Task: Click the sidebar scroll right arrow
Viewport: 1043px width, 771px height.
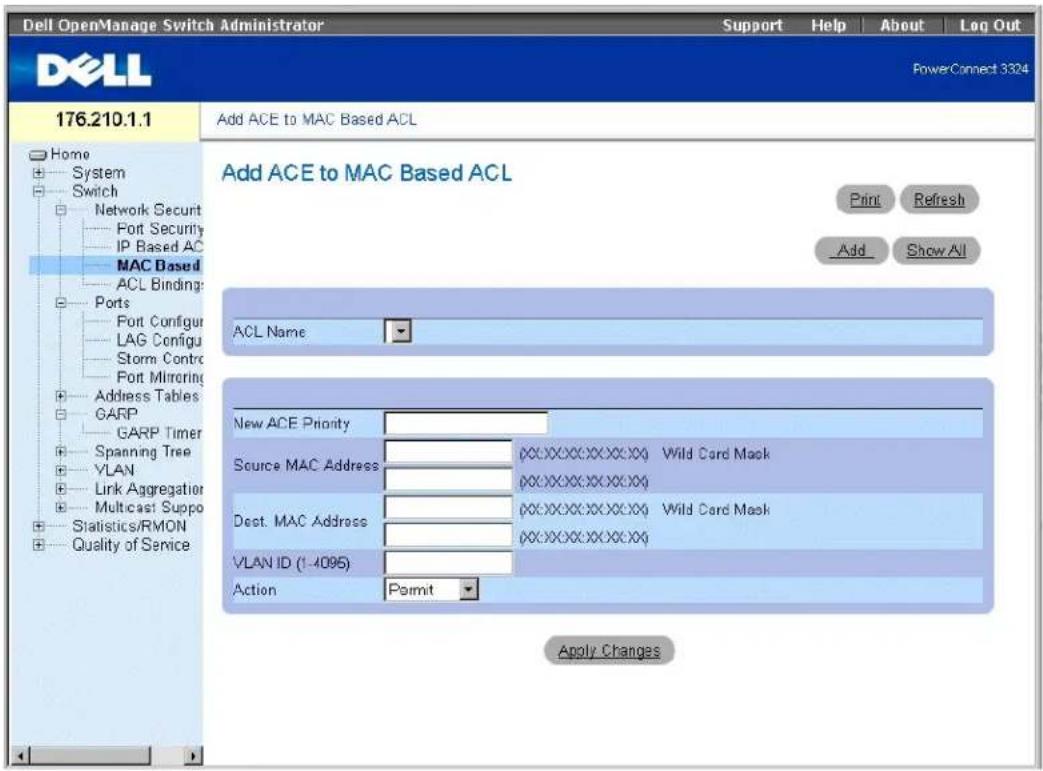Action: [x=192, y=756]
